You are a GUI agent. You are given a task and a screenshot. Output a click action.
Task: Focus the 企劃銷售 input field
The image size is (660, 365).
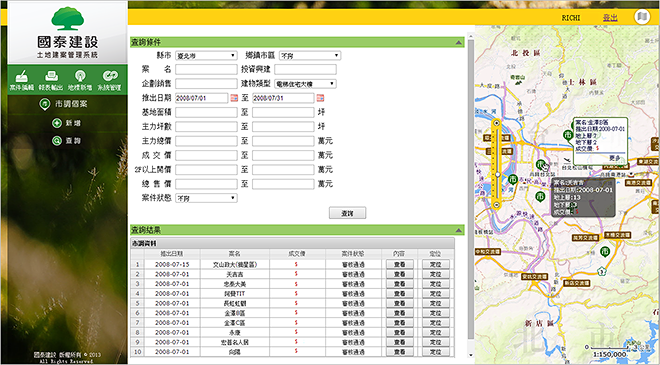(206, 84)
